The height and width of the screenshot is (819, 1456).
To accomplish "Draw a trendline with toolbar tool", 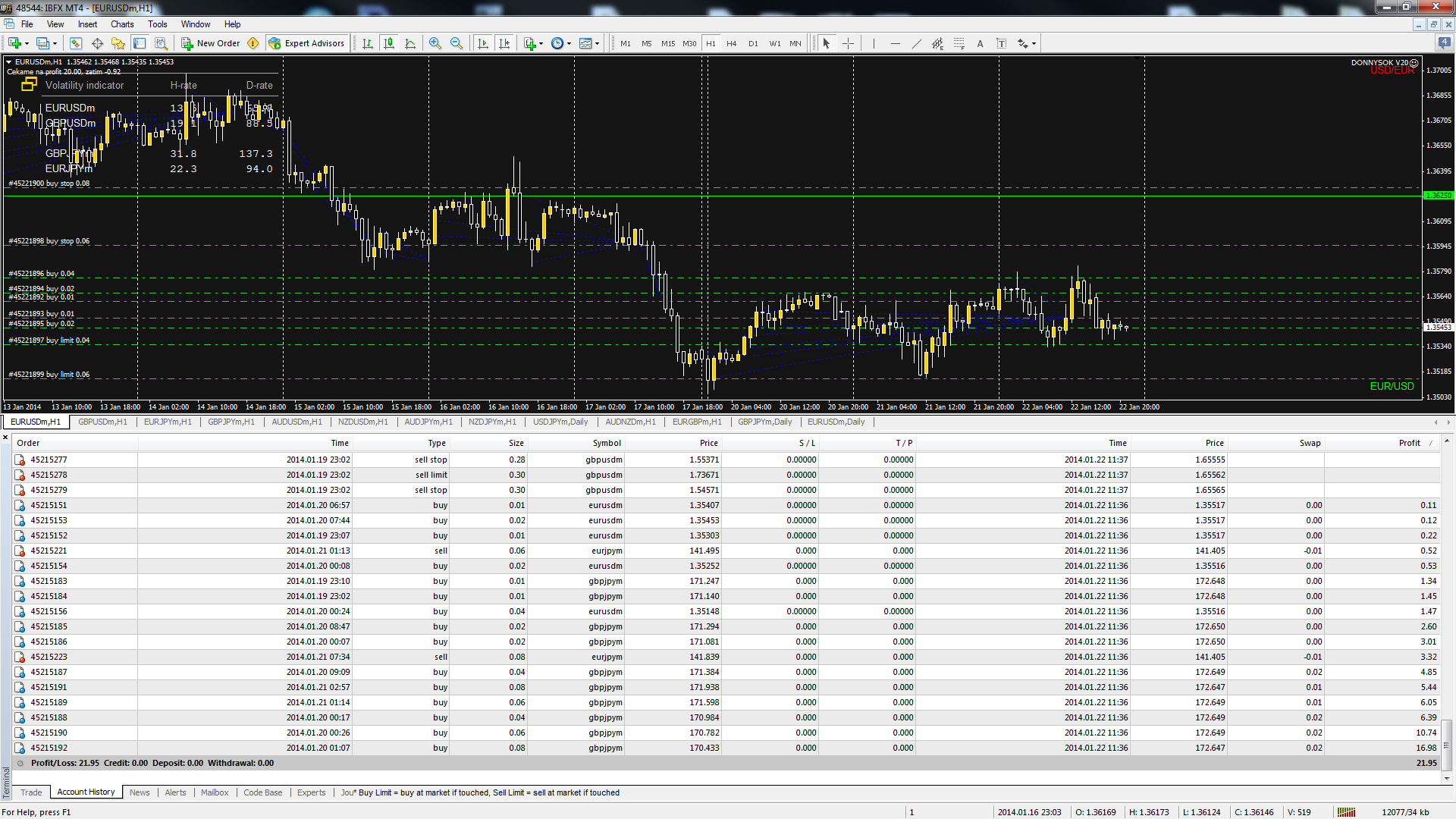I will tap(916, 43).
